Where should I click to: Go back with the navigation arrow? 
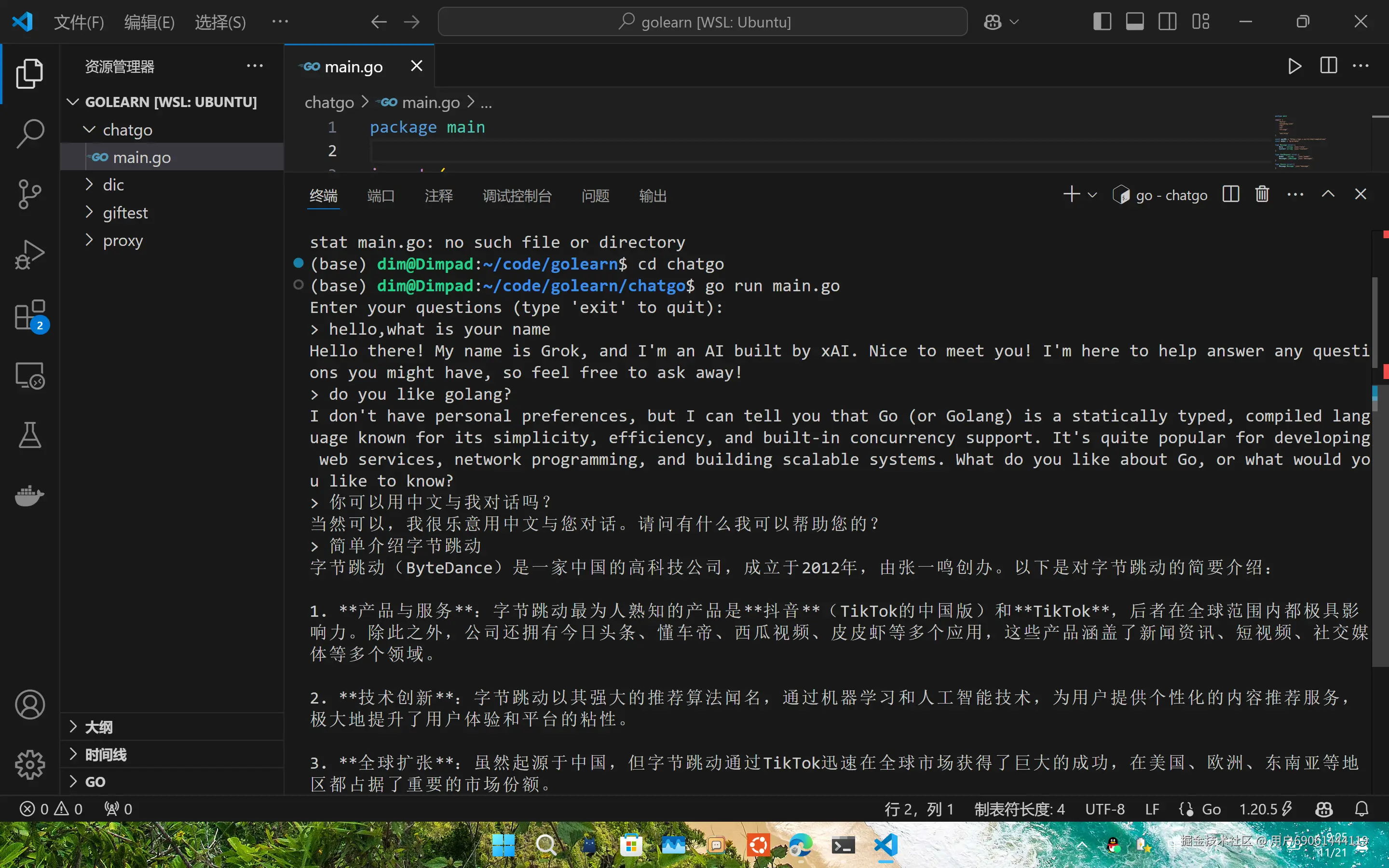[379, 22]
